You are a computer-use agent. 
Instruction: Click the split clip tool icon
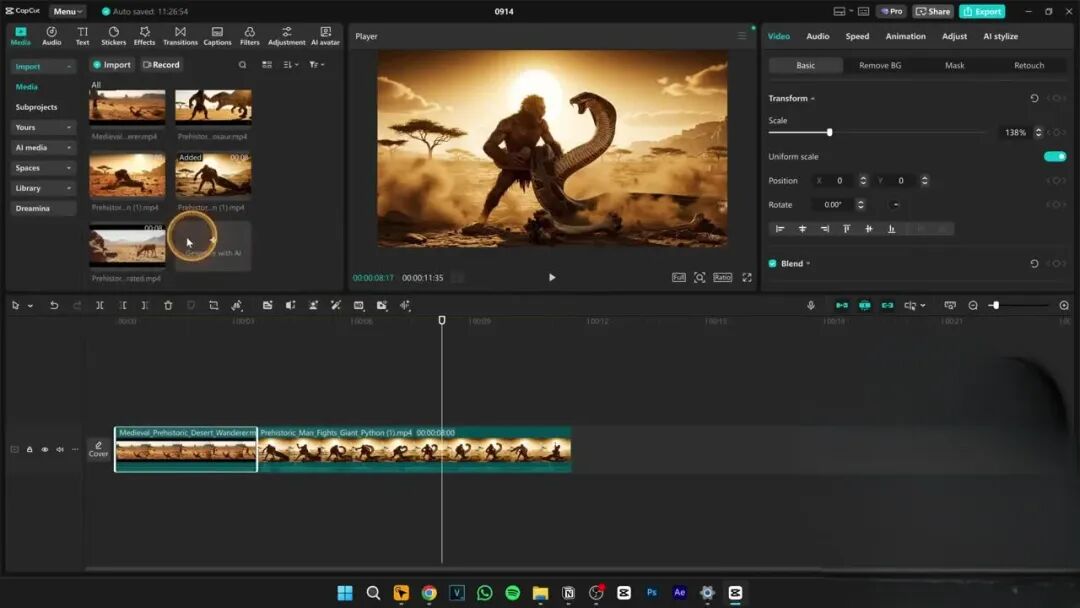coord(100,305)
